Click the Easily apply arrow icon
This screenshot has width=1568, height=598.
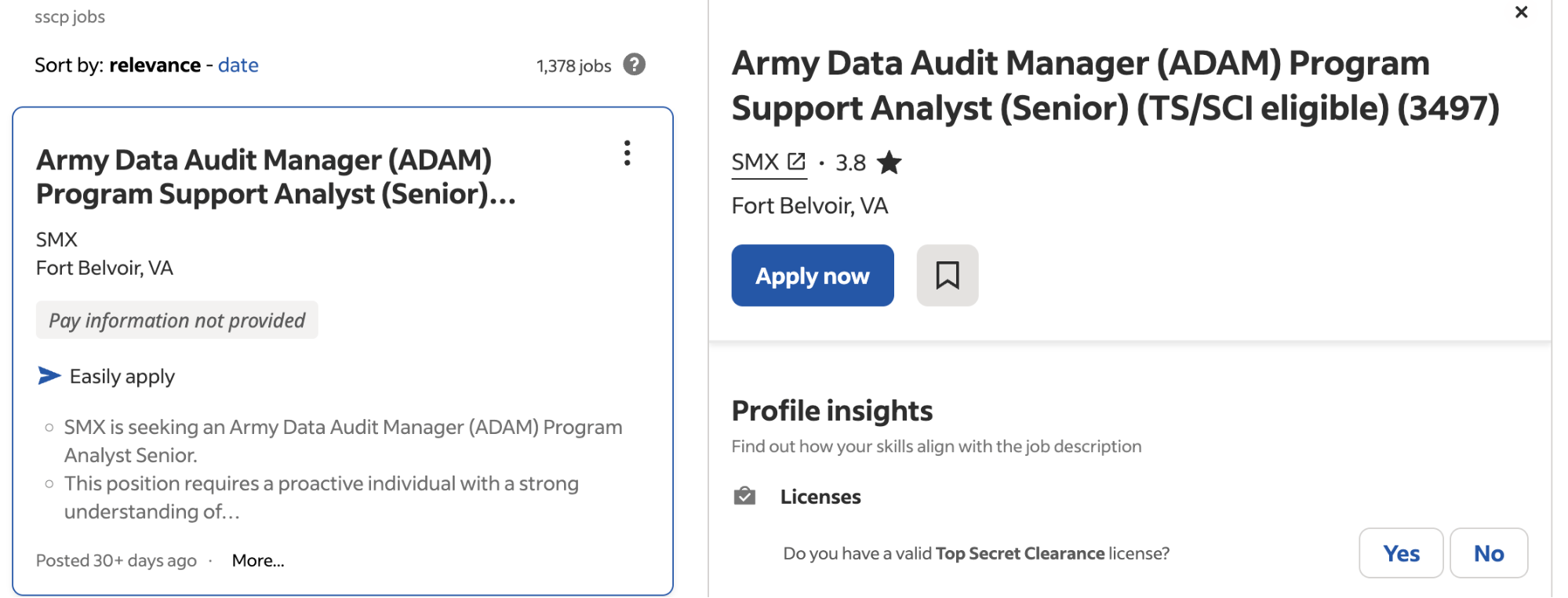[x=49, y=376]
